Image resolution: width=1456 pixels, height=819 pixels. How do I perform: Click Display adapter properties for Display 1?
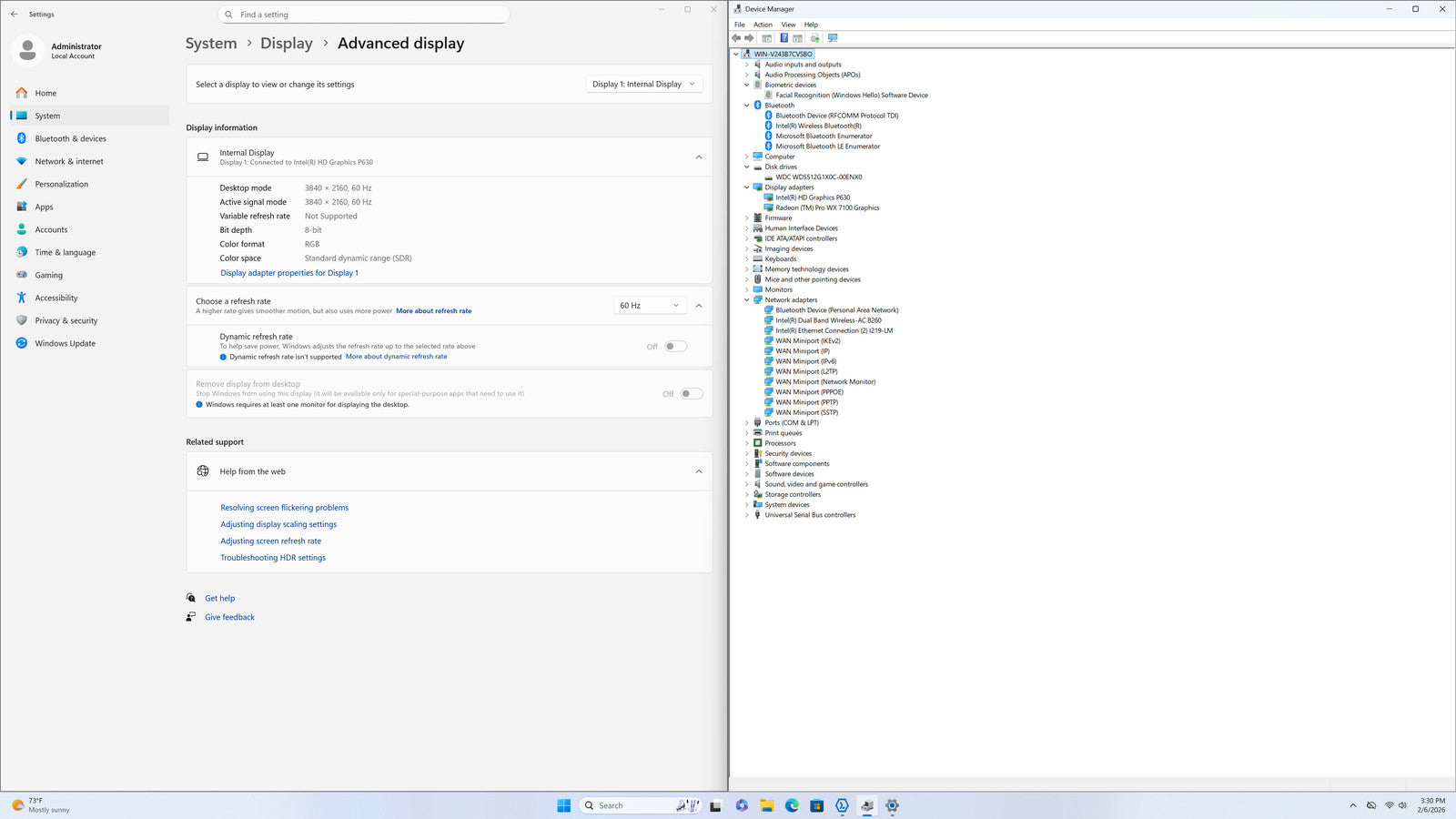pyautogui.click(x=289, y=273)
